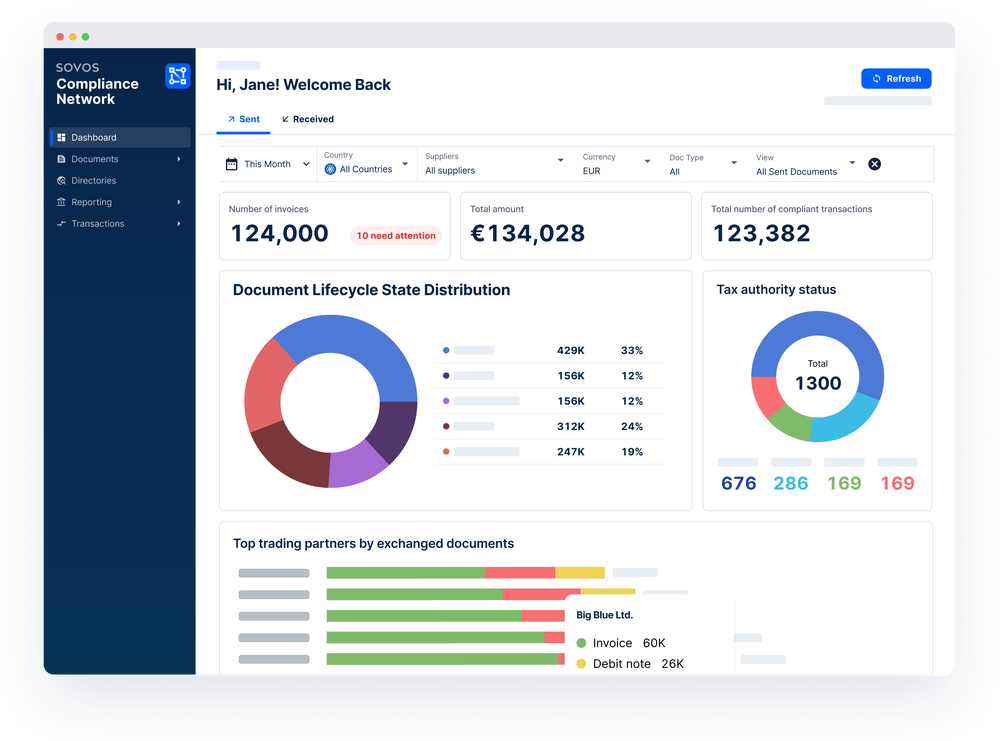Screen dimensions: 1000x741
Task: Select the Dashboard icon in the sidebar
Action: point(64,137)
